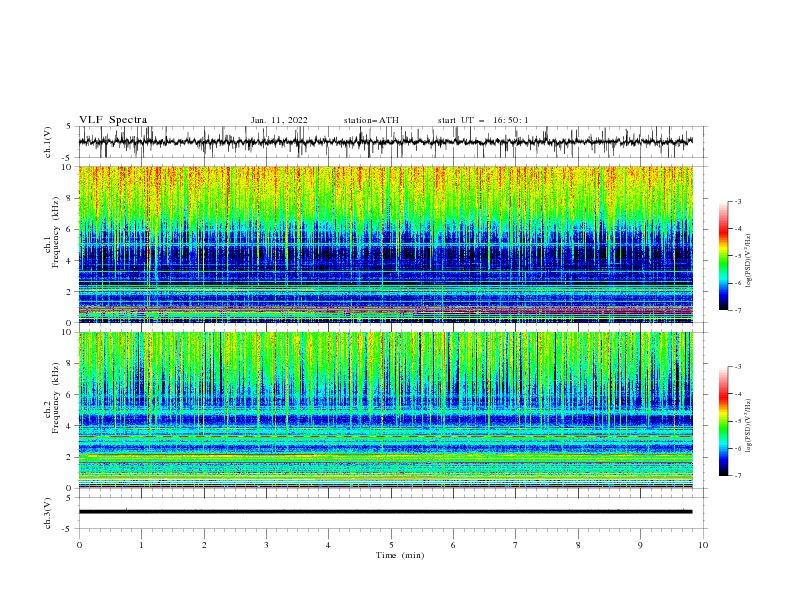Select the date label "Jan. 11, 2022"
The width and height of the screenshot is (792, 612).
coord(279,120)
